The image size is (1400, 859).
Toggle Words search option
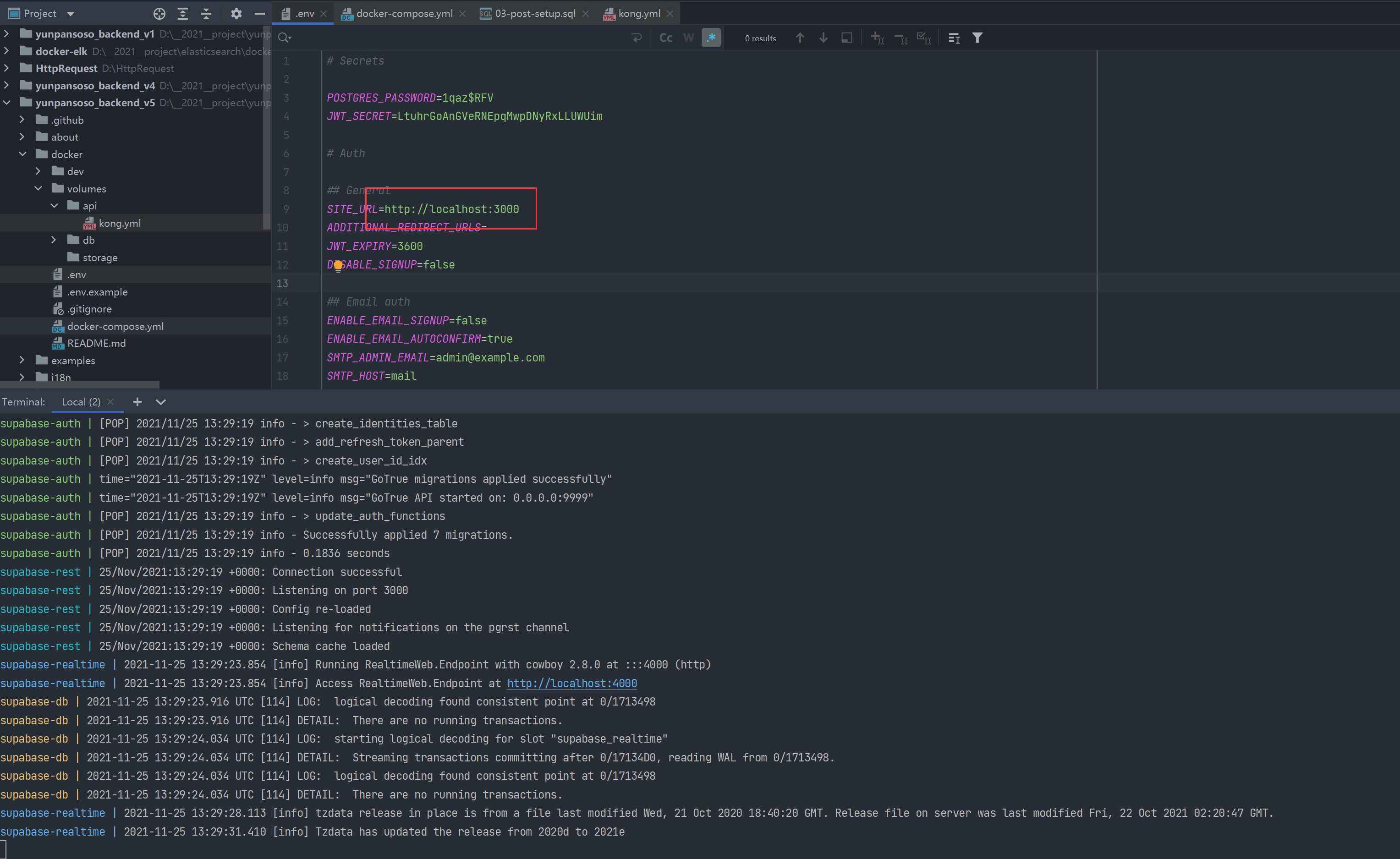point(689,38)
